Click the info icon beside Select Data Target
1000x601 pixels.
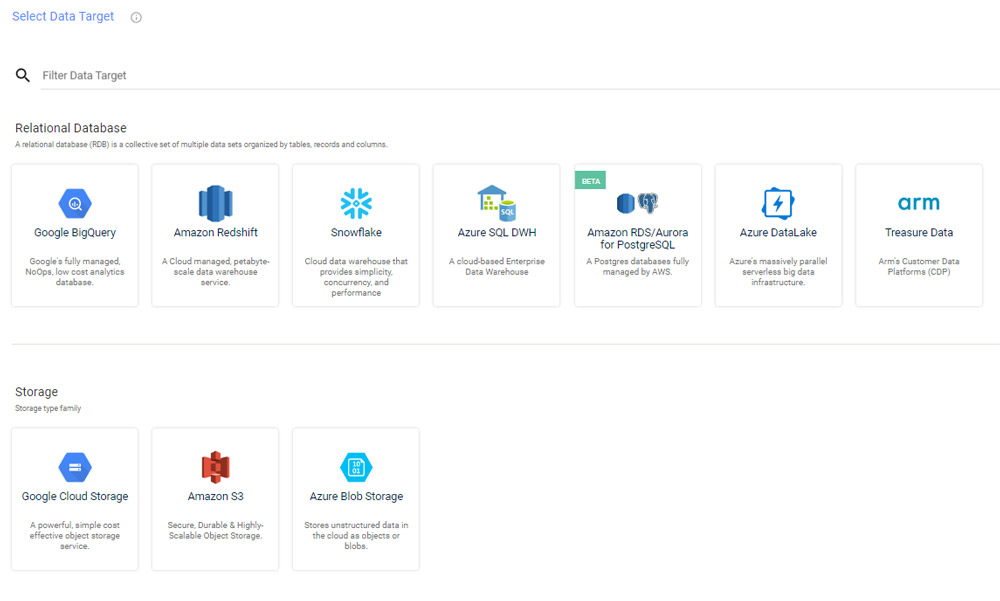click(136, 17)
